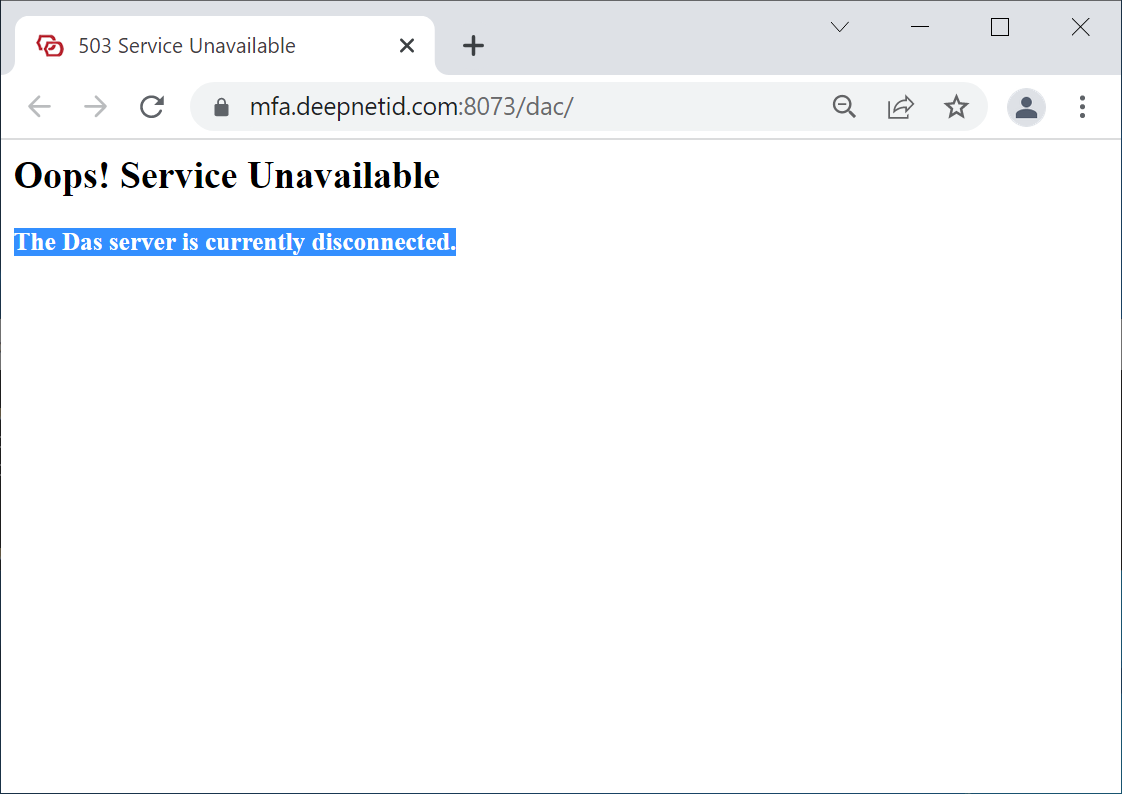Expand the tab search chevron
Screen dimensions: 1122x794
840,28
